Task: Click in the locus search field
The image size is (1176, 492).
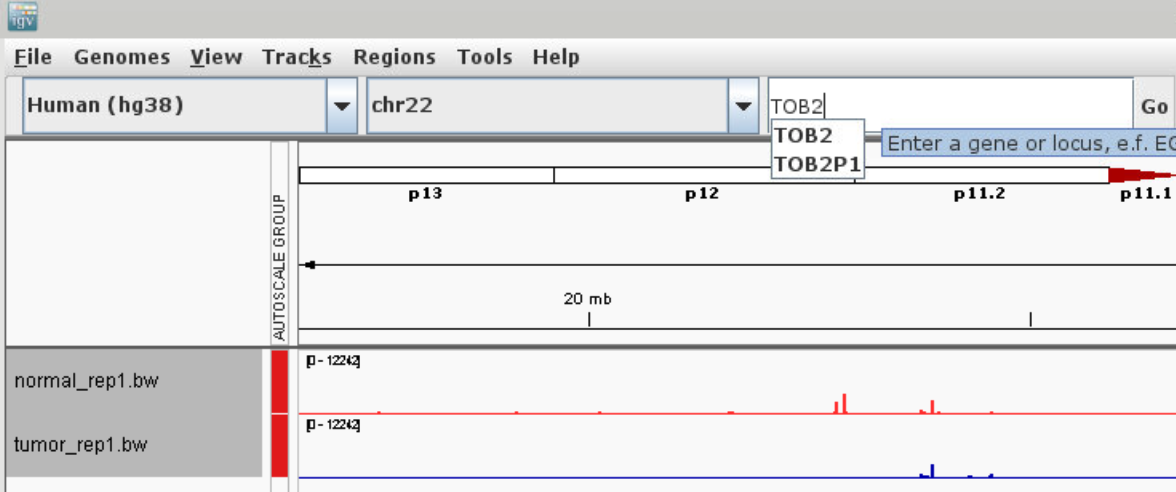Action: coord(950,105)
